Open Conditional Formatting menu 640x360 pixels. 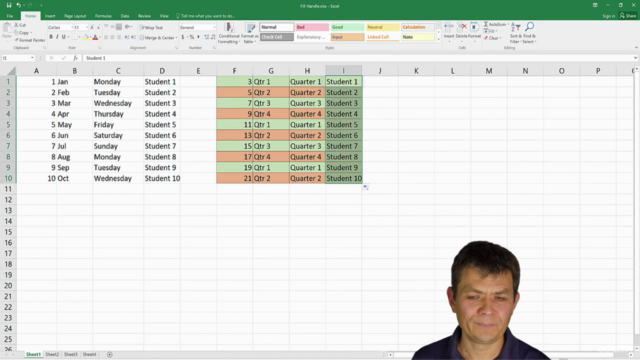tap(229, 33)
